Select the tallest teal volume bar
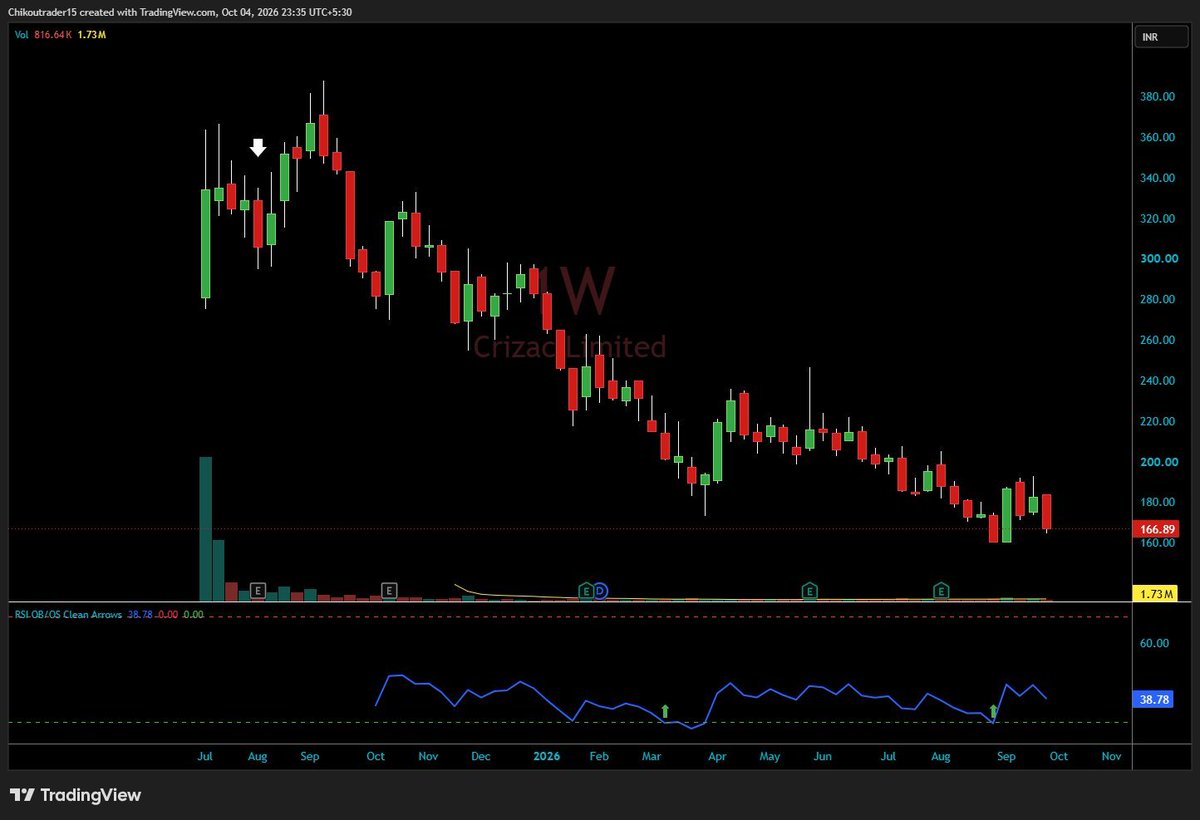 [x=205, y=528]
